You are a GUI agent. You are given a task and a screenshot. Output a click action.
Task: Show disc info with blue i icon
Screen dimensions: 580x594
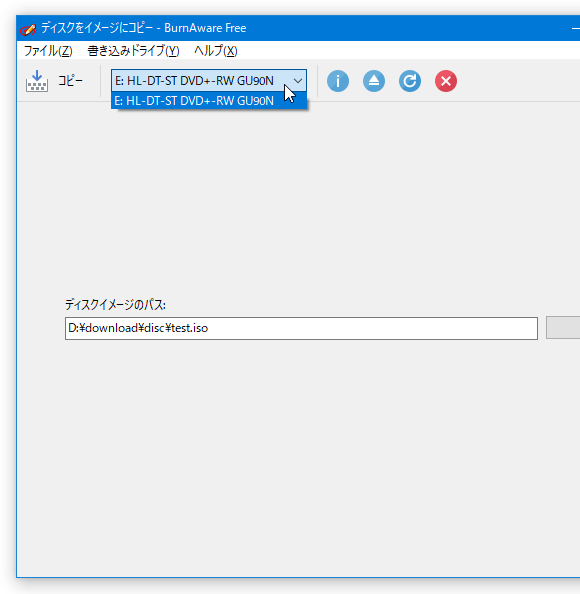pos(338,81)
